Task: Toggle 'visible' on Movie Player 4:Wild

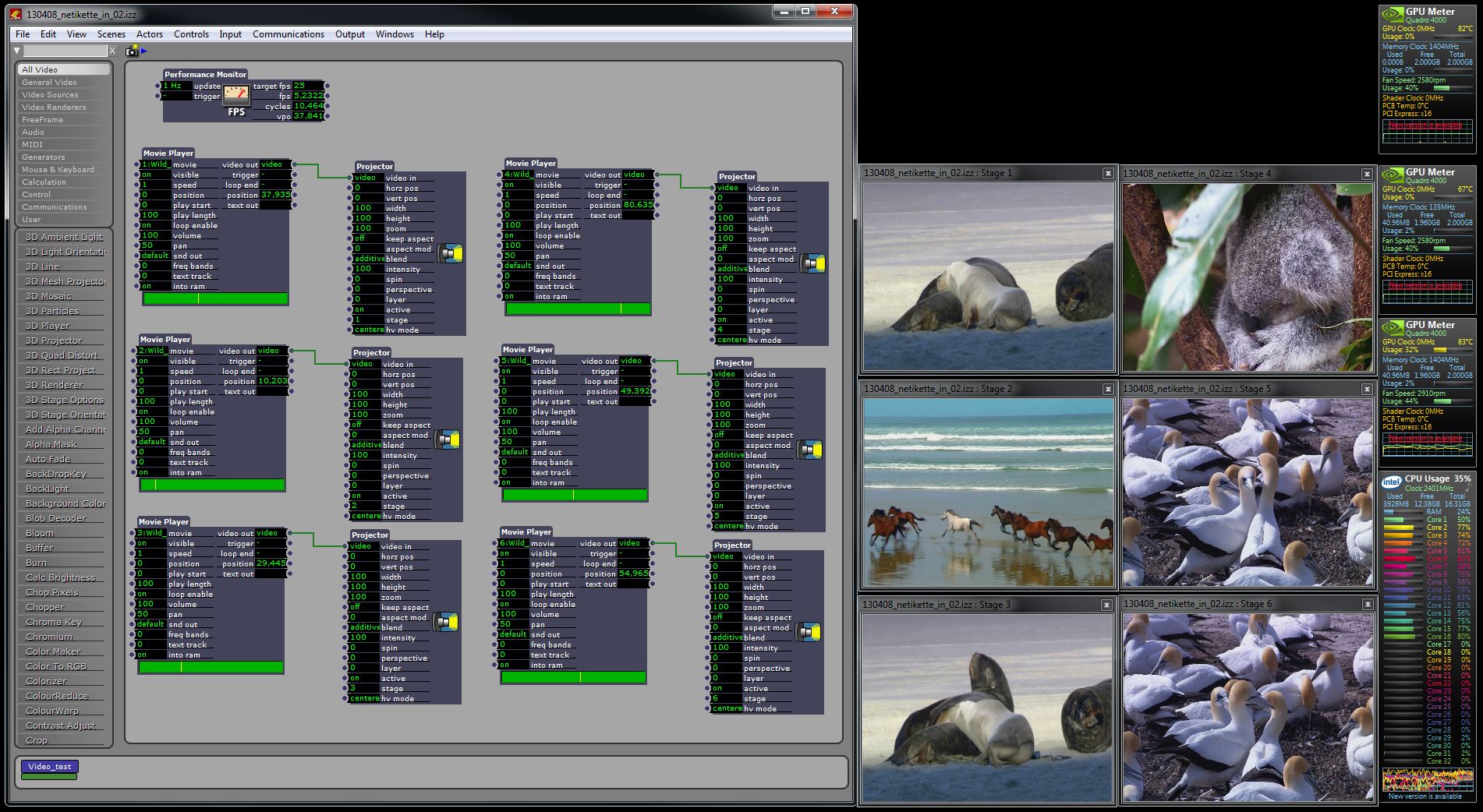Action: [518, 185]
